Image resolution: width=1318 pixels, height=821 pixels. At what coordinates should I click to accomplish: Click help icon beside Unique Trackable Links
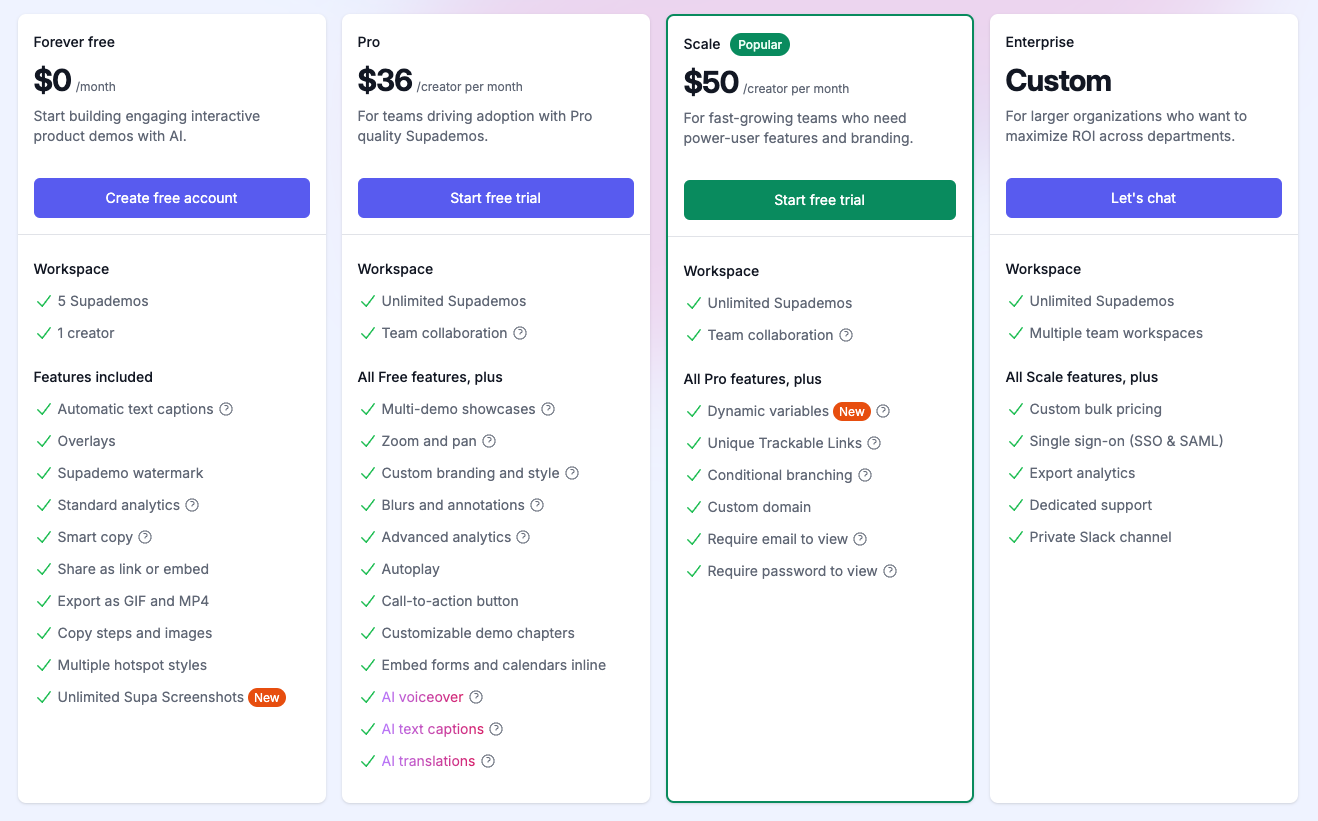tap(874, 443)
